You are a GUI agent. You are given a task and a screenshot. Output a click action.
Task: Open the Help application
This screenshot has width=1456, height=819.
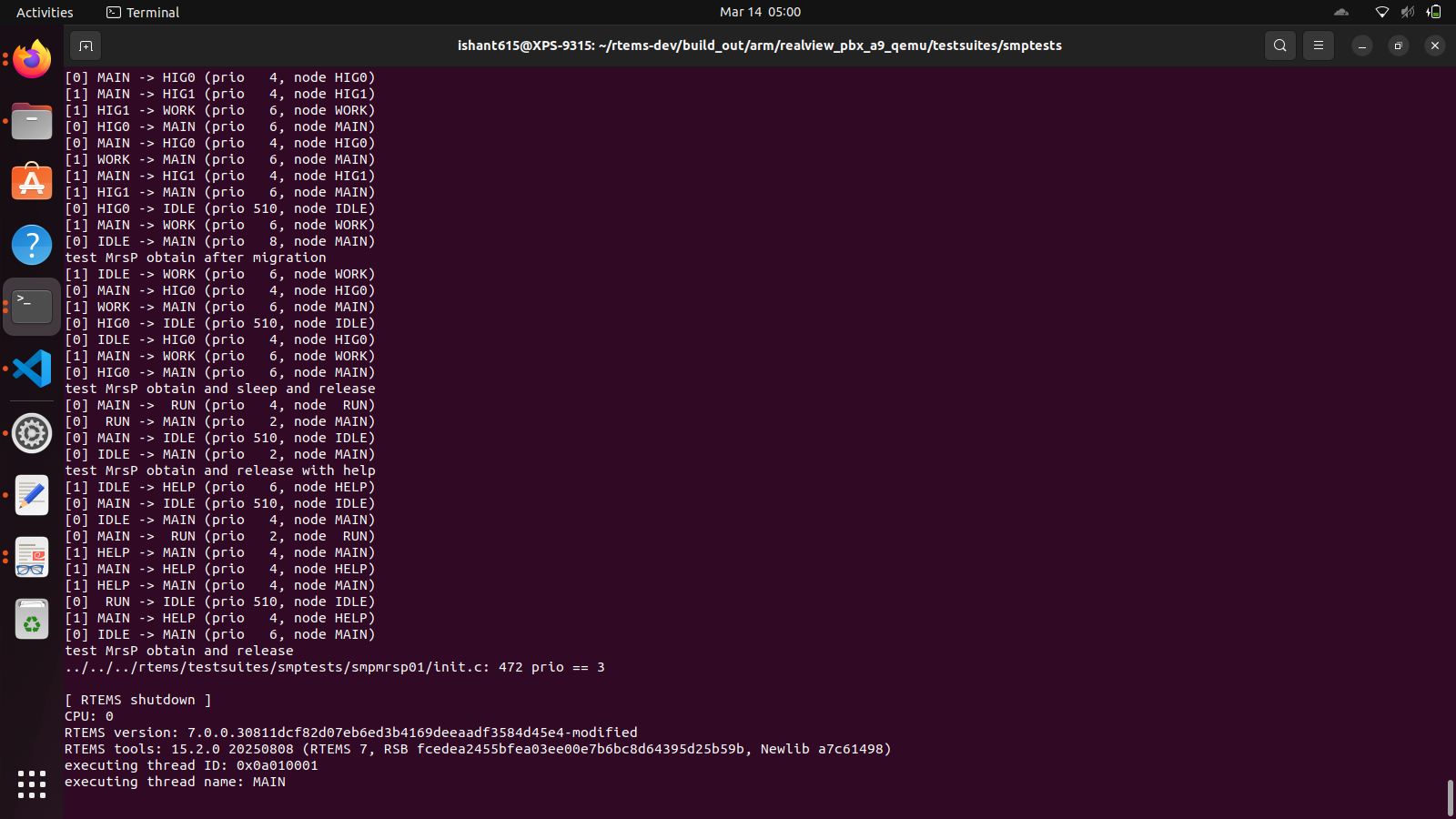coord(32,245)
